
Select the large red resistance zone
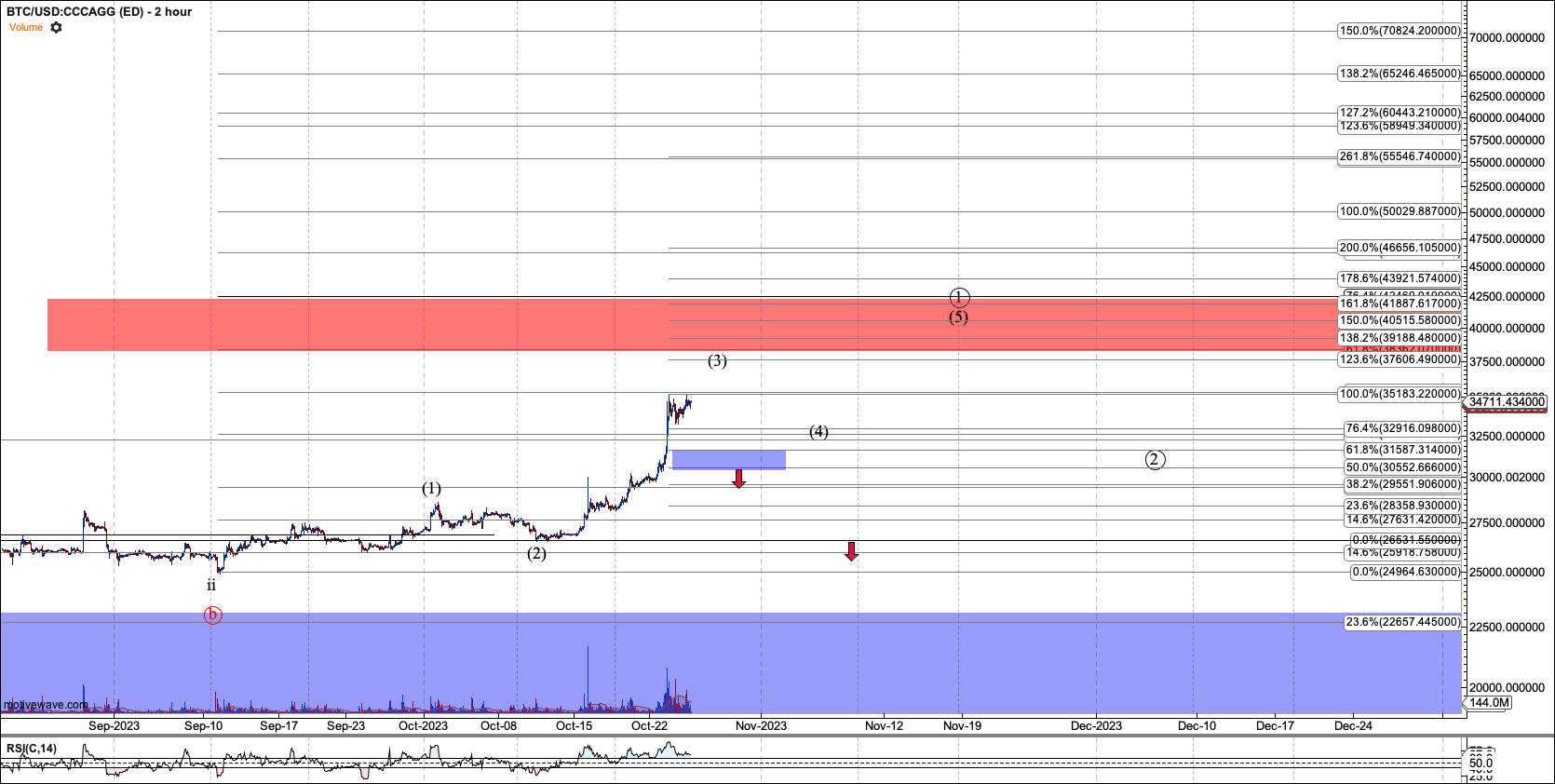(x=372, y=325)
